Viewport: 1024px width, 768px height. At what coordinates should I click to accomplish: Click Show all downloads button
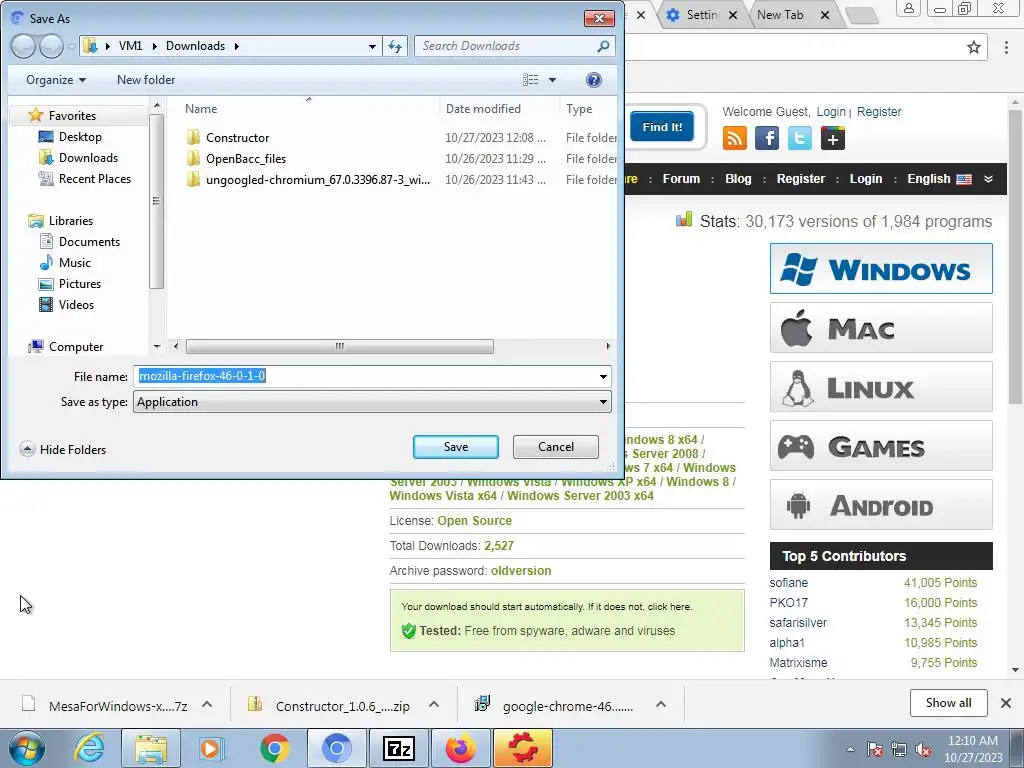coord(948,703)
